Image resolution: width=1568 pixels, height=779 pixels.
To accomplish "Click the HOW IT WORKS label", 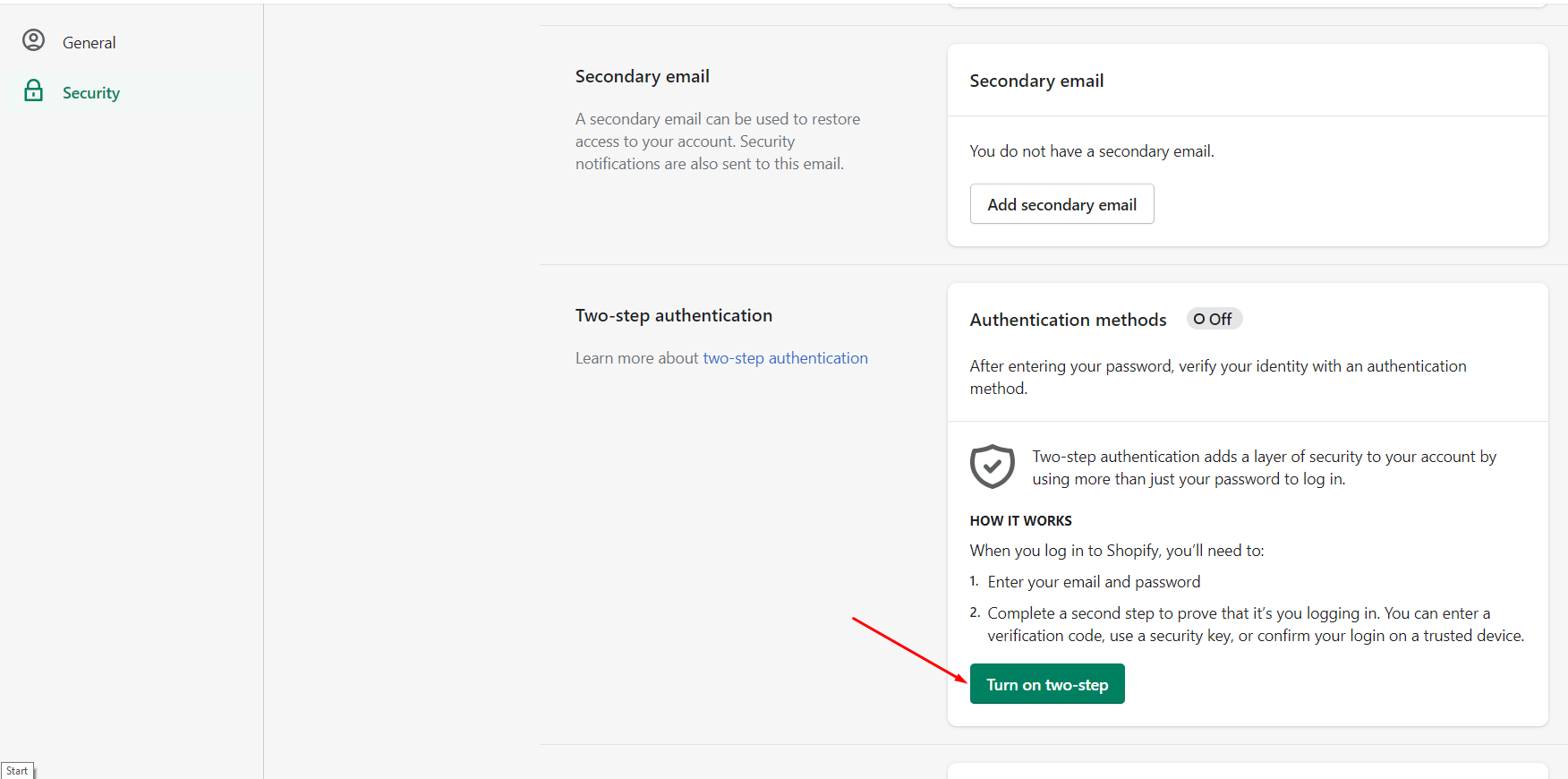I will pos(1020,521).
